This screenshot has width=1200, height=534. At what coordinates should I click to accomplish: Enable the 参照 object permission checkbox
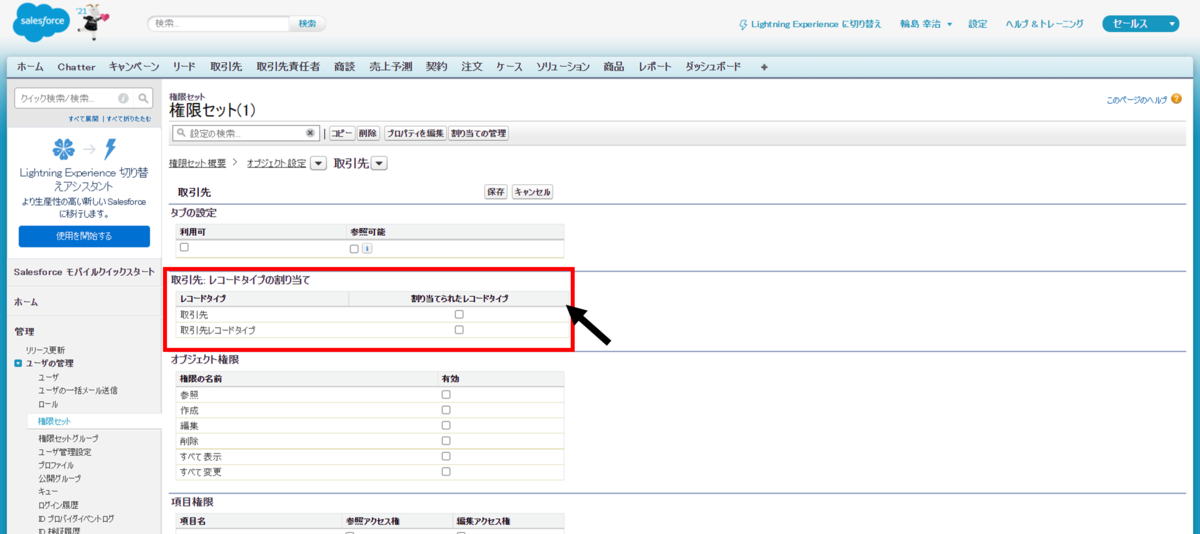(x=446, y=395)
